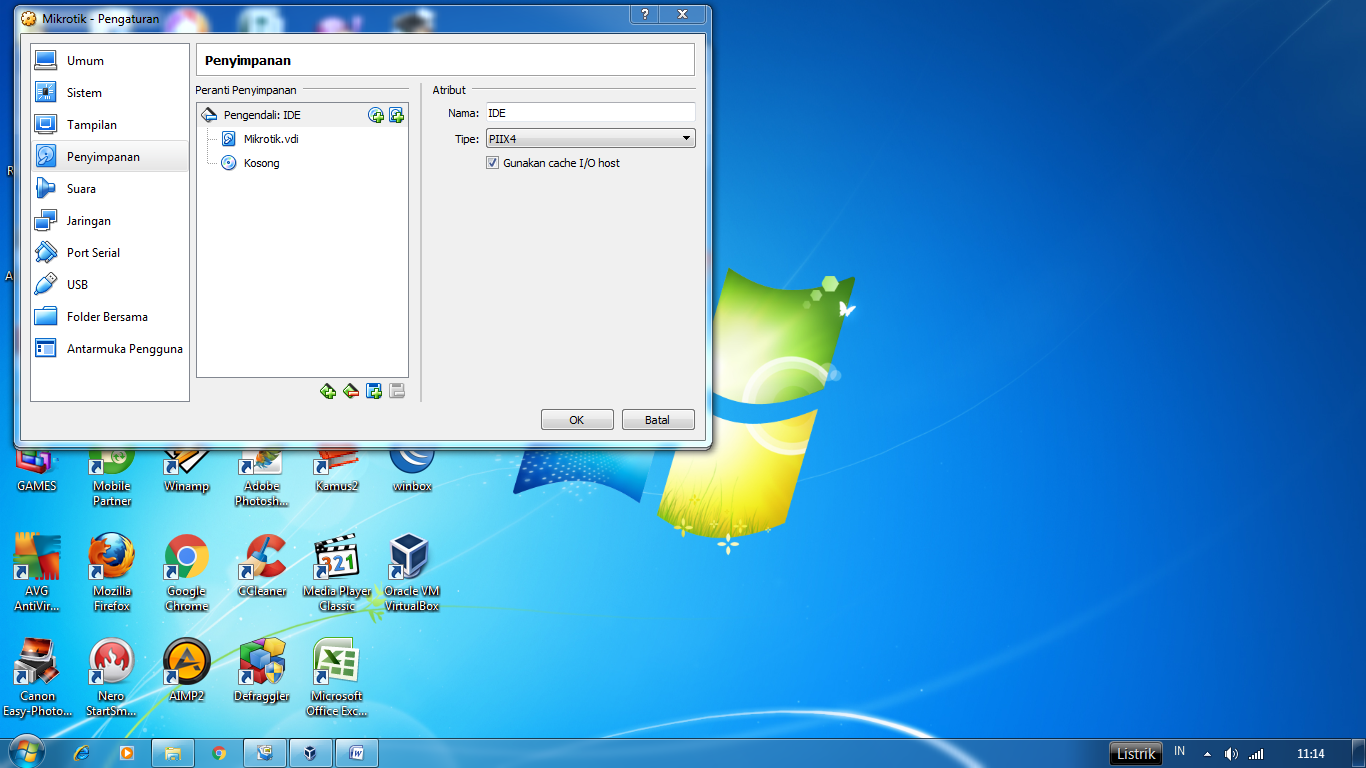1366x768 pixels.
Task: Select the Pengendali: IDE controller row
Action: coord(302,115)
